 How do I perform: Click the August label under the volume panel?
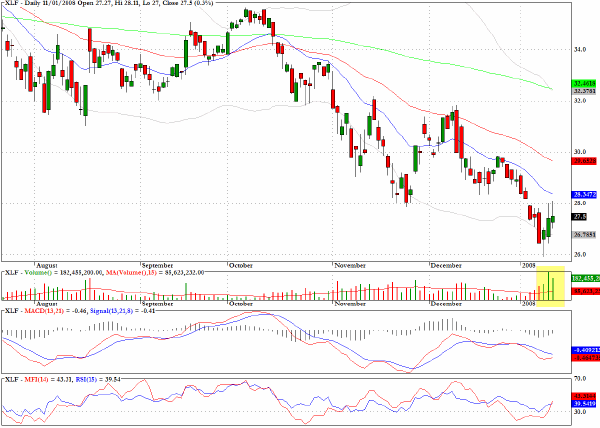click(47, 304)
